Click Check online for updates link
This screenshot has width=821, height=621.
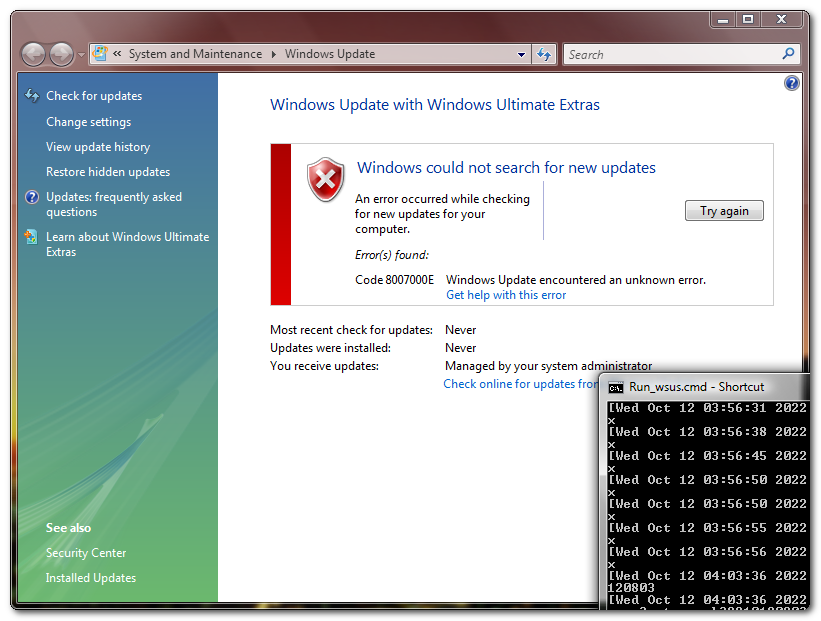coord(521,384)
